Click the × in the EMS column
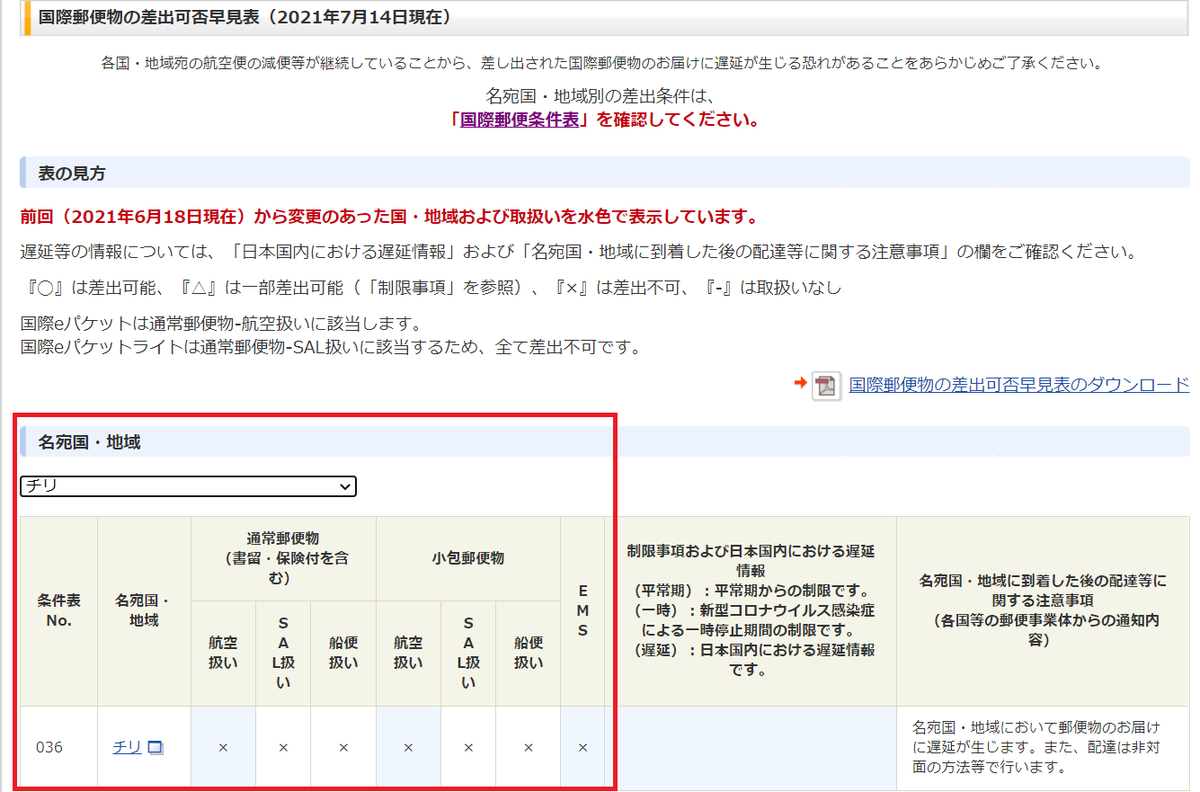Screen dimensions: 1200x792 pos(583,747)
